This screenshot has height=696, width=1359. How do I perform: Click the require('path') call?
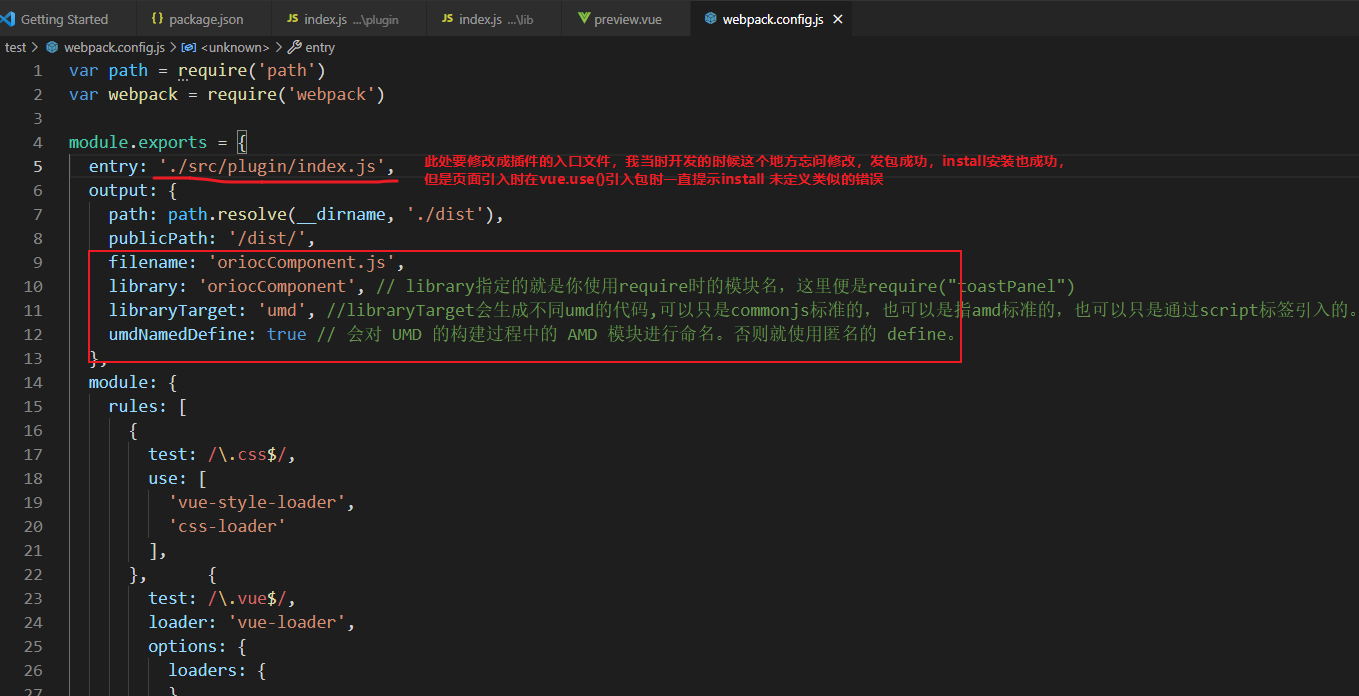[x=252, y=71]
